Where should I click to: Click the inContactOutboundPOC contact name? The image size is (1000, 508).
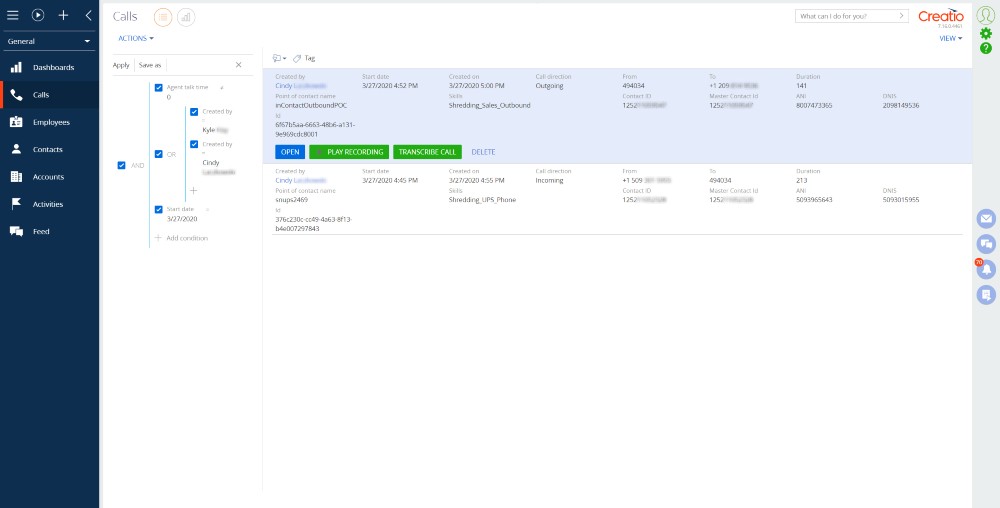coord(311,105)
